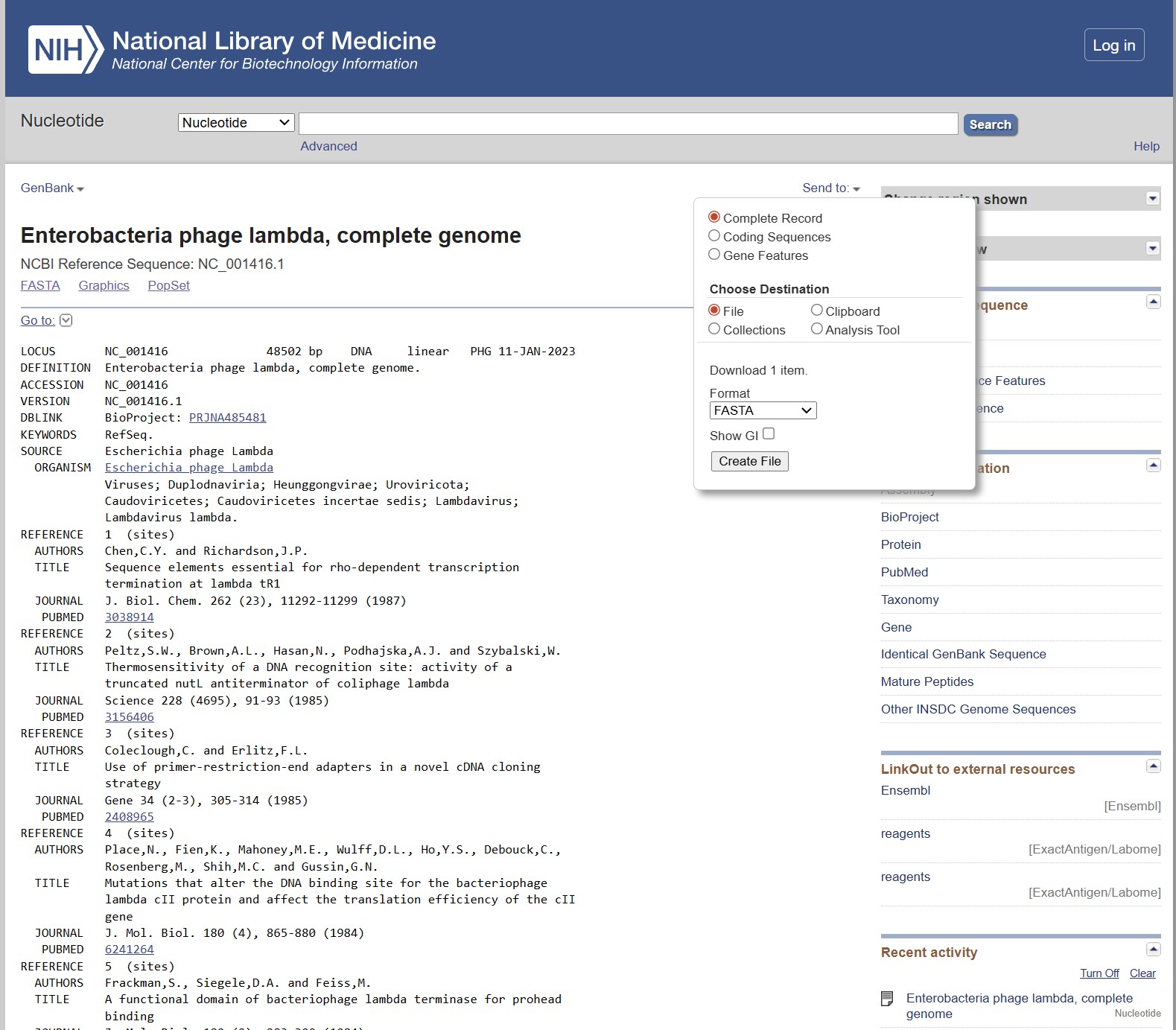The width and height of the screenshot is (1176, 1030).
Task: Open the Help link
Action: [x=1146, y=146]
